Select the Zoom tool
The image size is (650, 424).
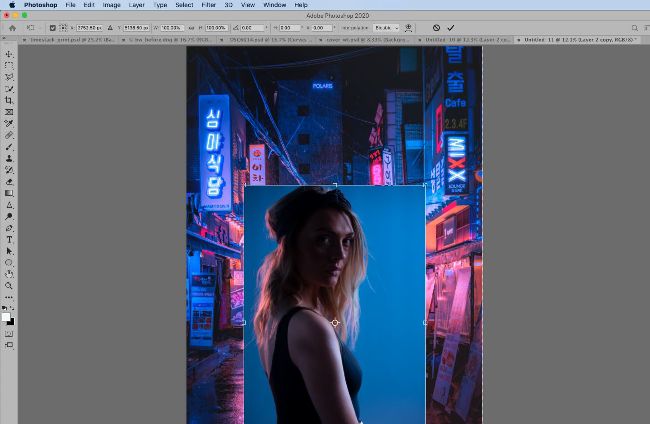point(9,285)
